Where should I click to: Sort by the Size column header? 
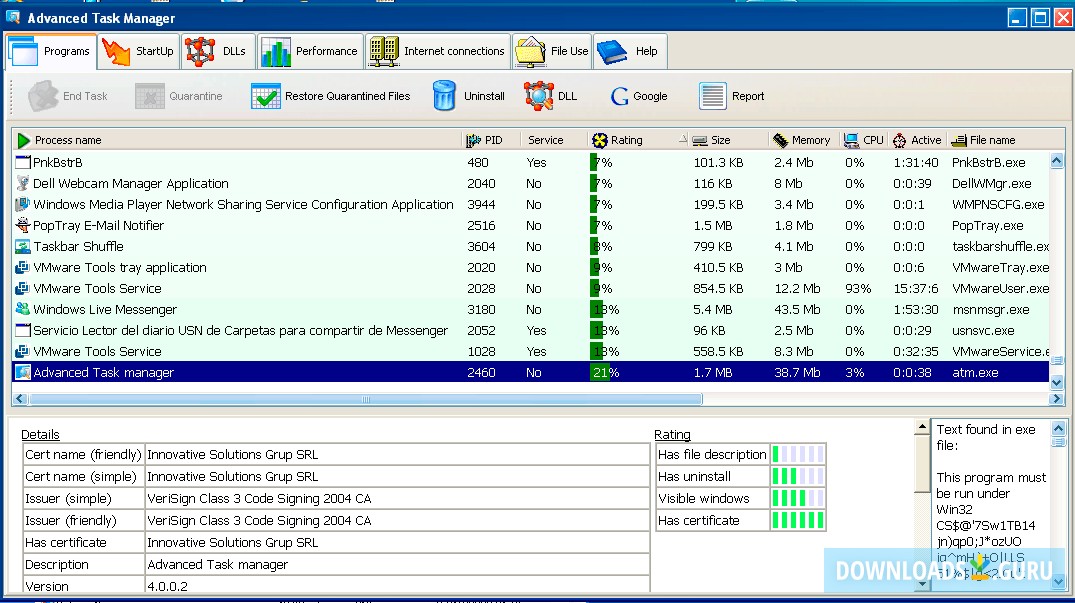point(728,140)
